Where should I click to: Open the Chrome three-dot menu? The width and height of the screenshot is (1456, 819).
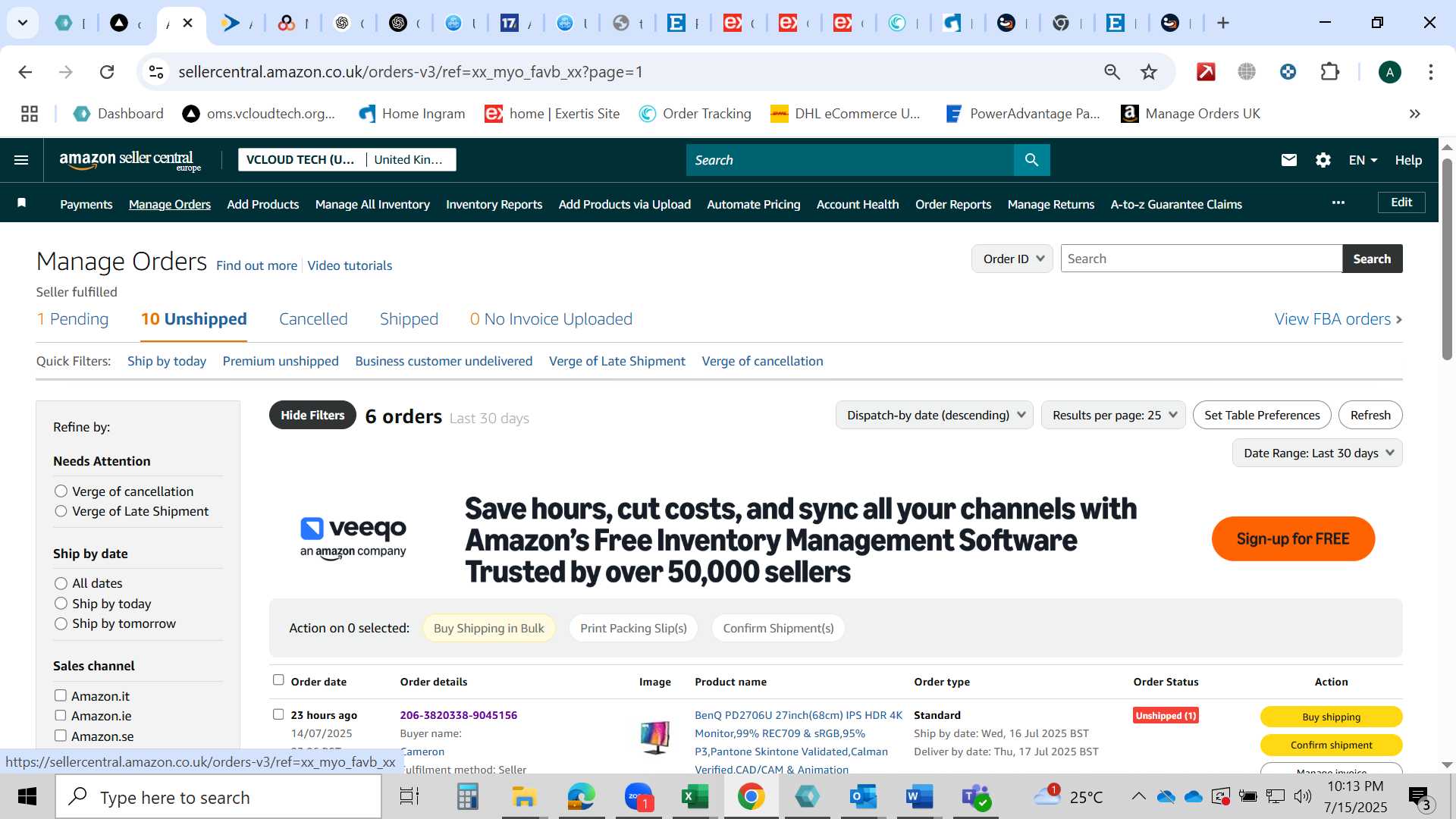click(1430, 72)
